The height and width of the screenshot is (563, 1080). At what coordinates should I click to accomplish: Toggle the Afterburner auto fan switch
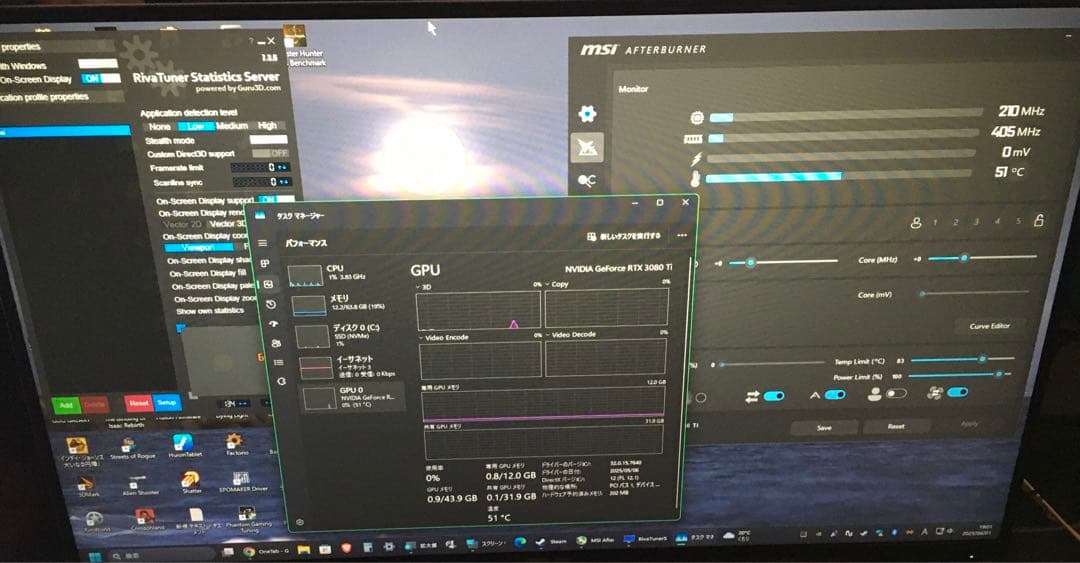click(x=957, y=392)
